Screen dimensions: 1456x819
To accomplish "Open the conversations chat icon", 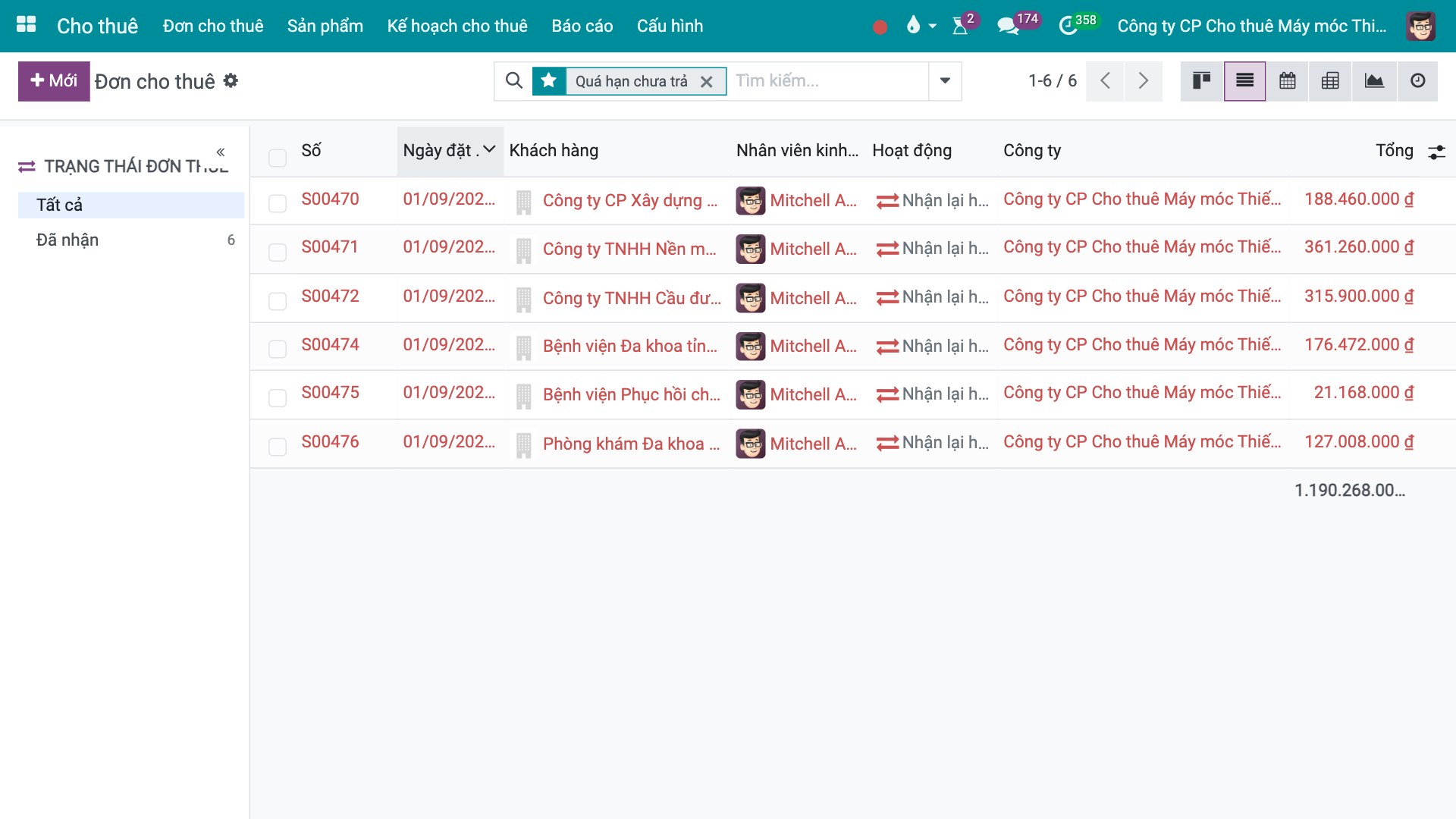I will (1007, 27).
